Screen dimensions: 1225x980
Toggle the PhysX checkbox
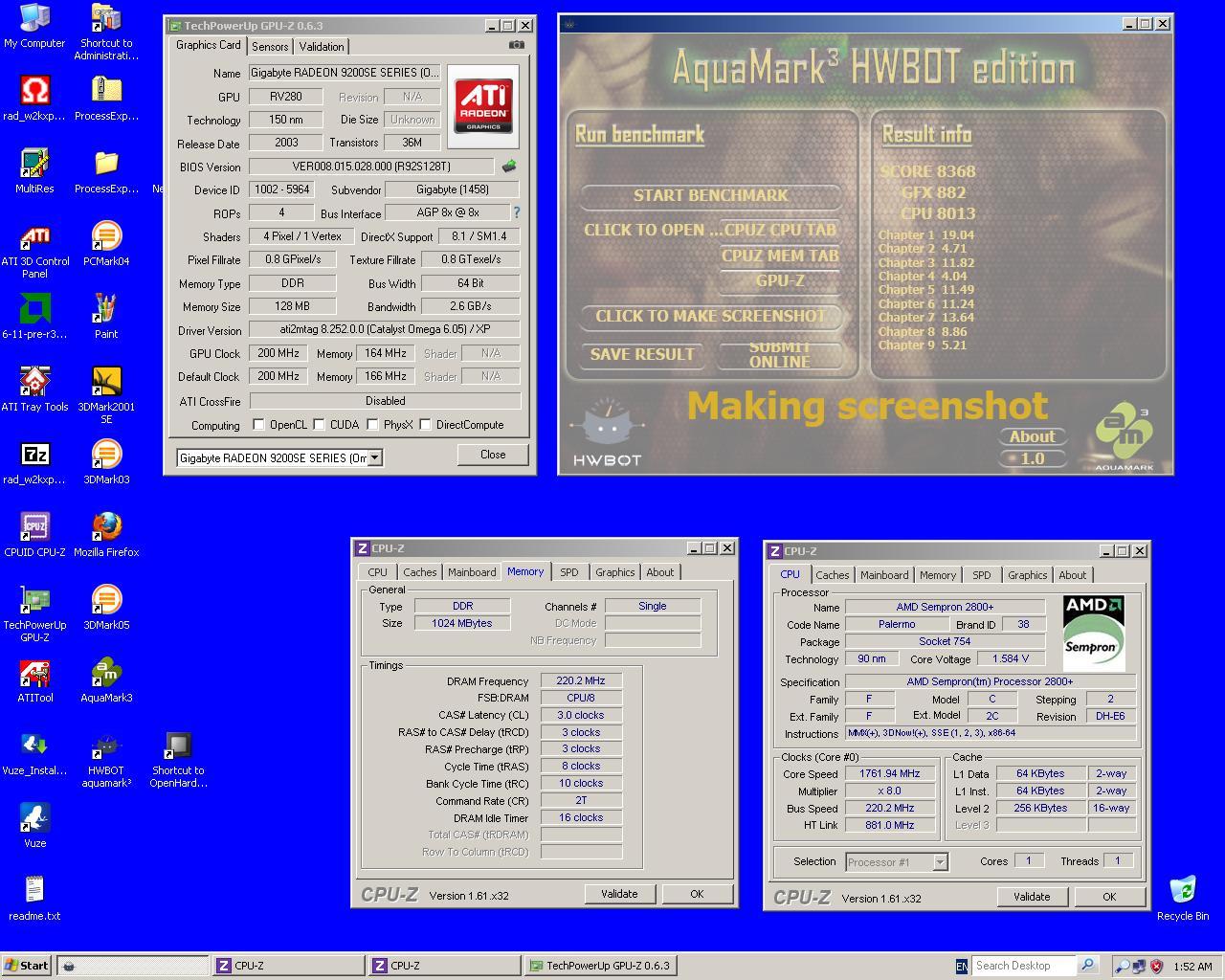(x=372, y=424)
